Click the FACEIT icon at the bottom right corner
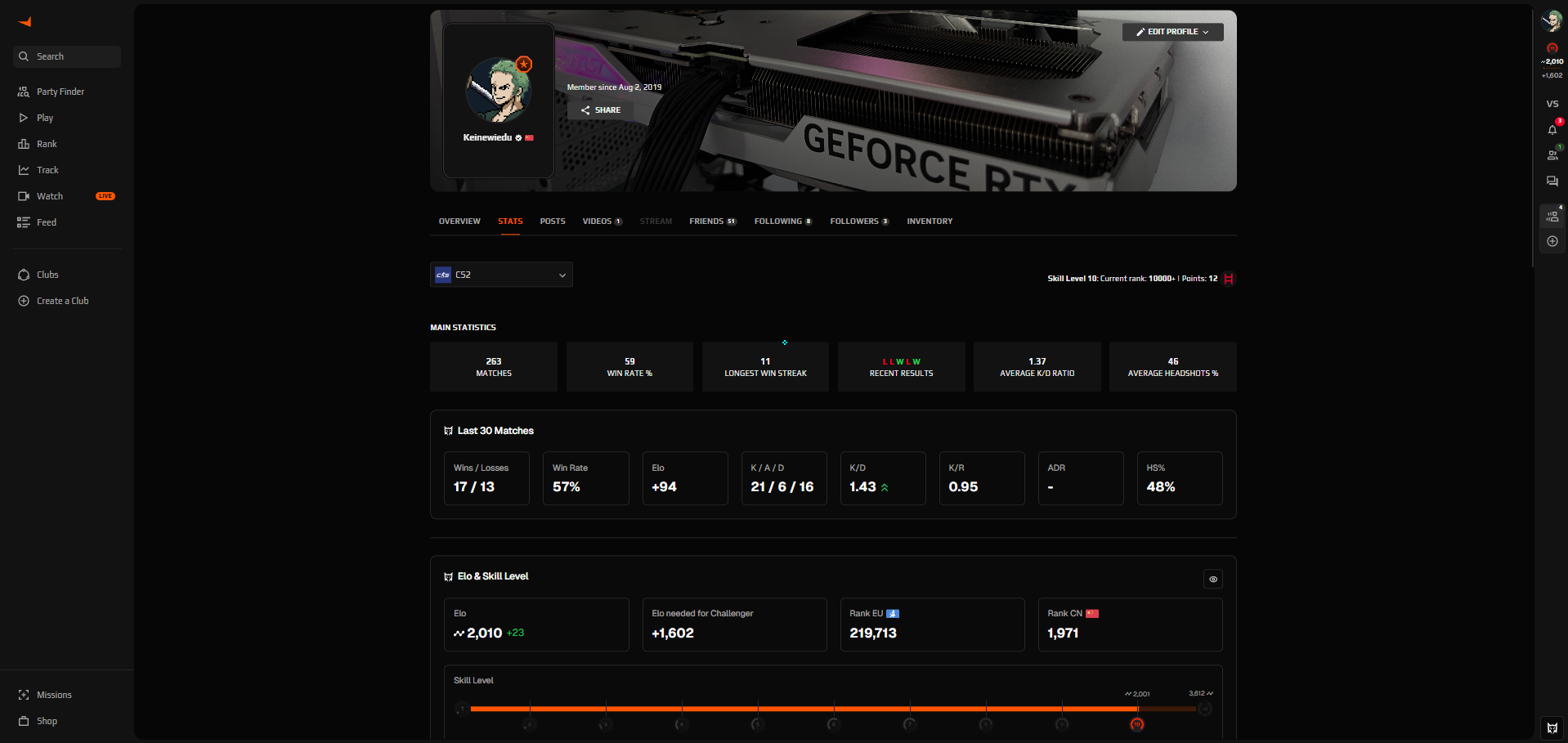 pos(1552,727)
